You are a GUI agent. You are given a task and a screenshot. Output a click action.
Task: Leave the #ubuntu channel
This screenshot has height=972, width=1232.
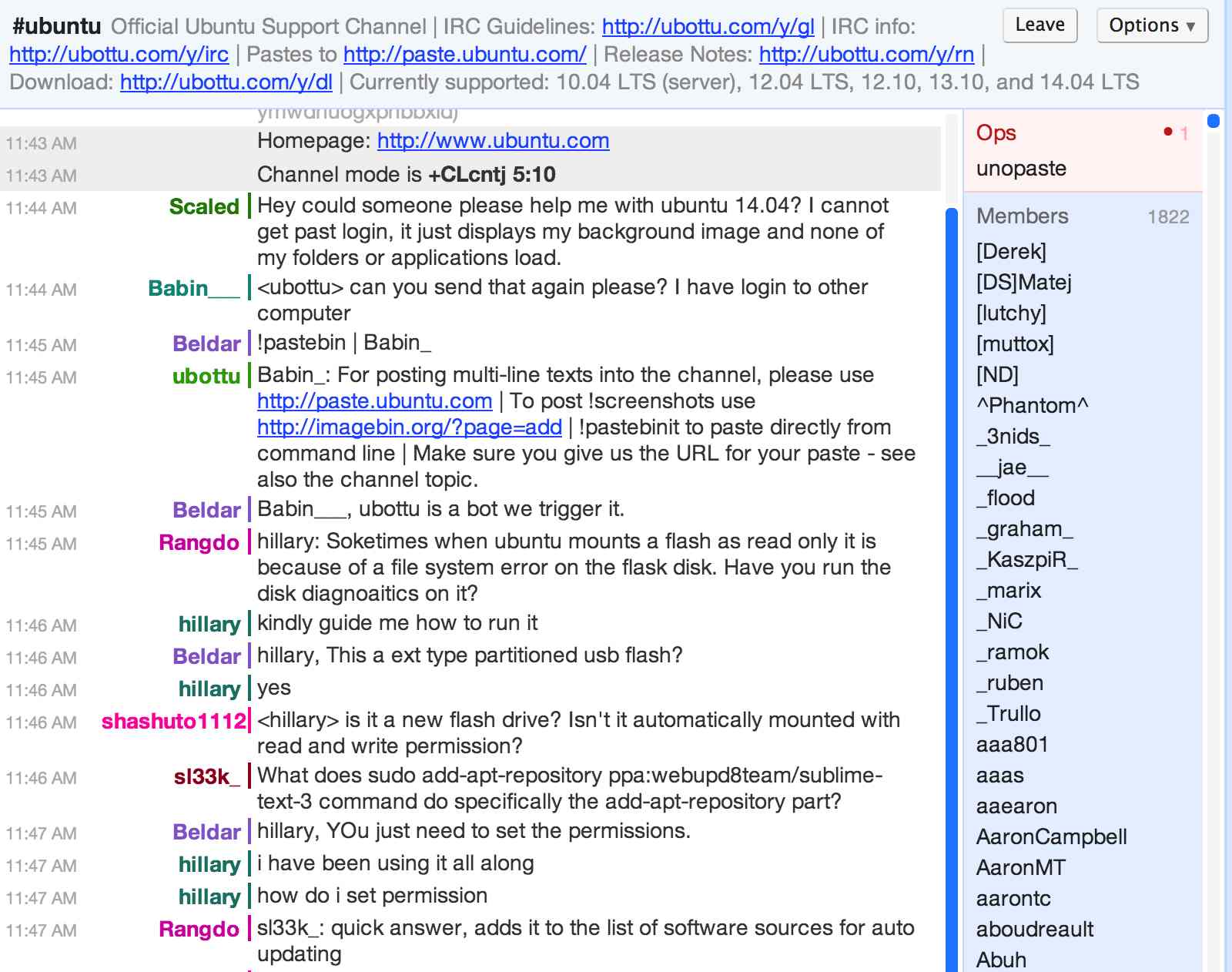(x=1039, y=24)
